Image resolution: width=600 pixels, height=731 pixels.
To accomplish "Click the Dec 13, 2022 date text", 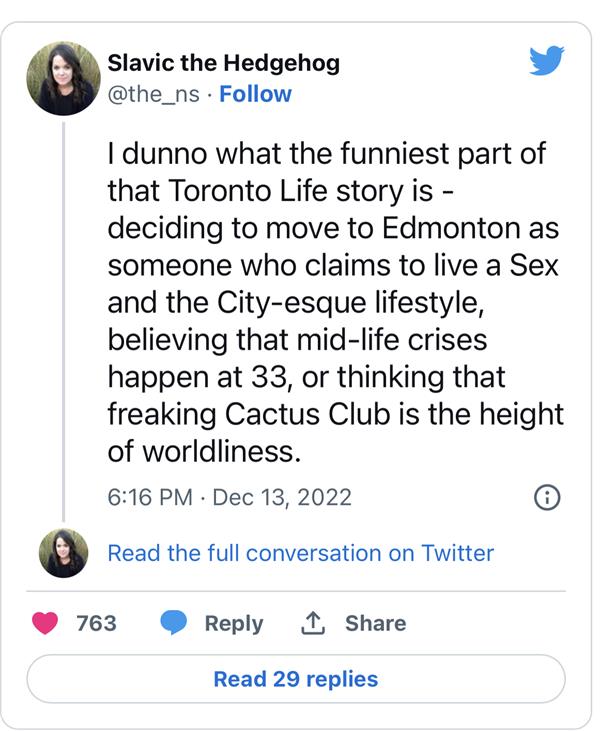I will click(280, 497).
